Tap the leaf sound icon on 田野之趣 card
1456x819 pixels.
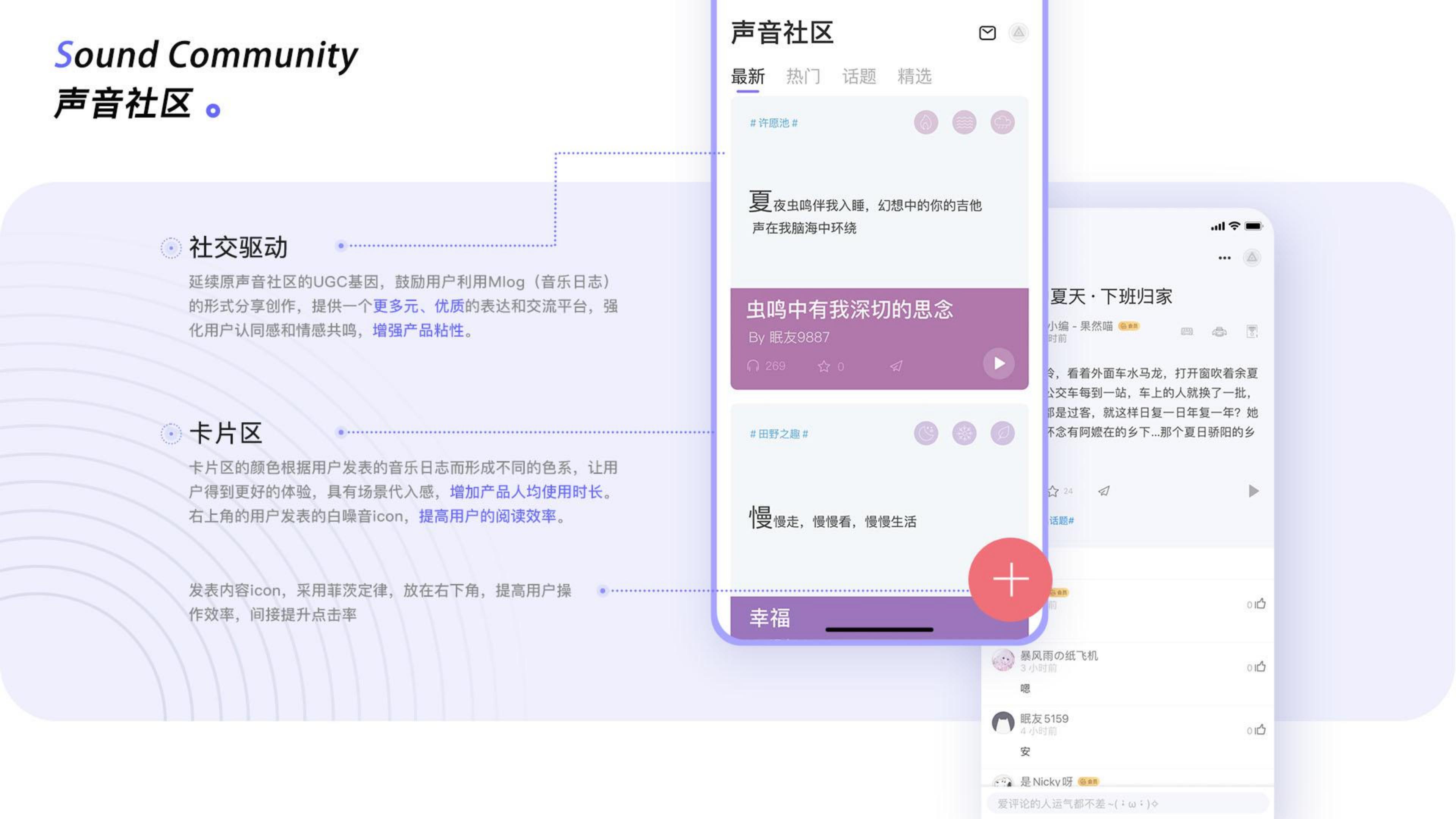(1002, 433)
